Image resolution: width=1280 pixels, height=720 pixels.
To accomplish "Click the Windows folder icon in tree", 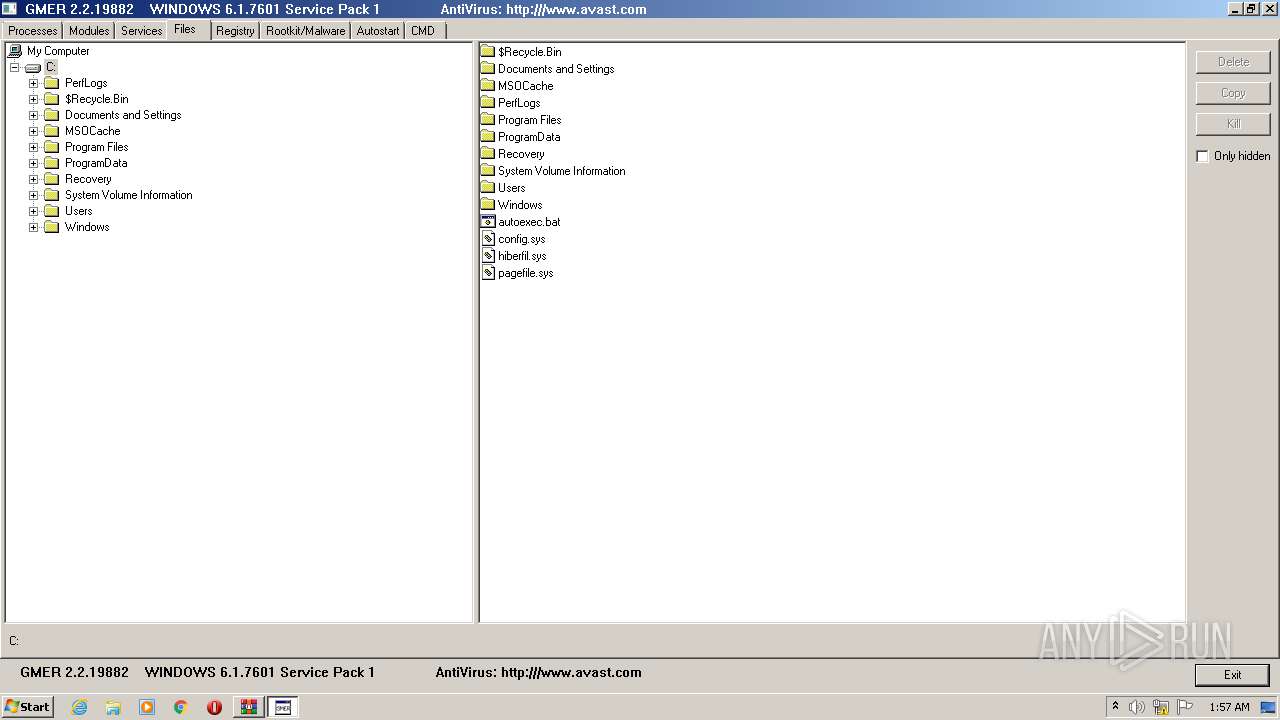I will tap(51, 227).
